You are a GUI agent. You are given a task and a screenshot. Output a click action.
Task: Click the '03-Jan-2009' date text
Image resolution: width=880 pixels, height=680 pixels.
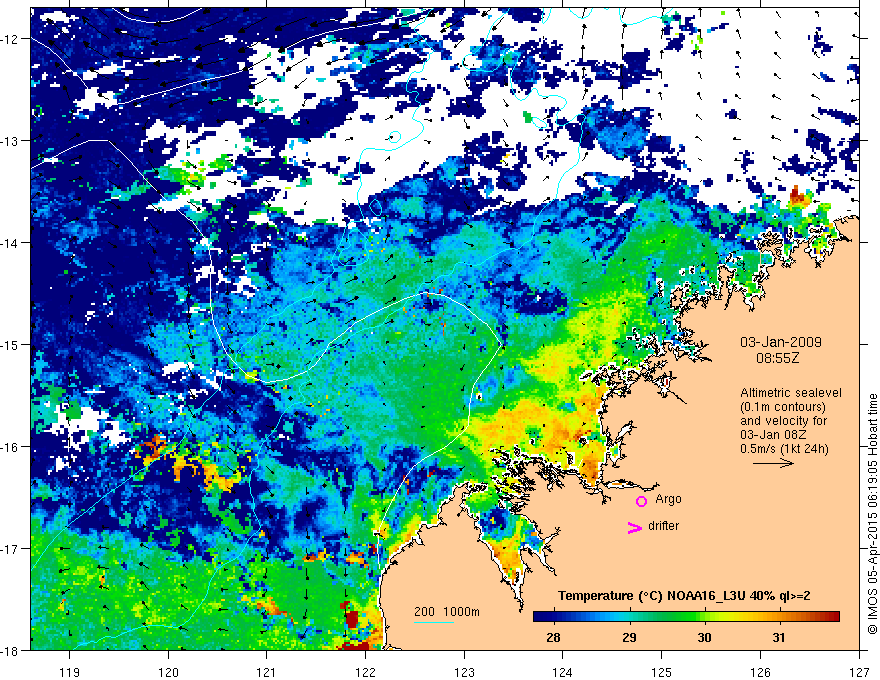click(780, 342)
